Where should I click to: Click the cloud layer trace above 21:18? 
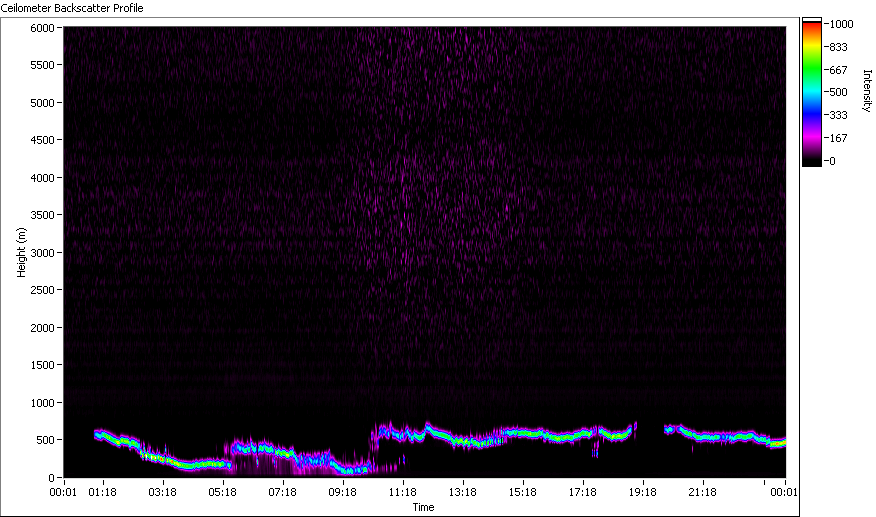pyautogui.click(x=703, y=436)
